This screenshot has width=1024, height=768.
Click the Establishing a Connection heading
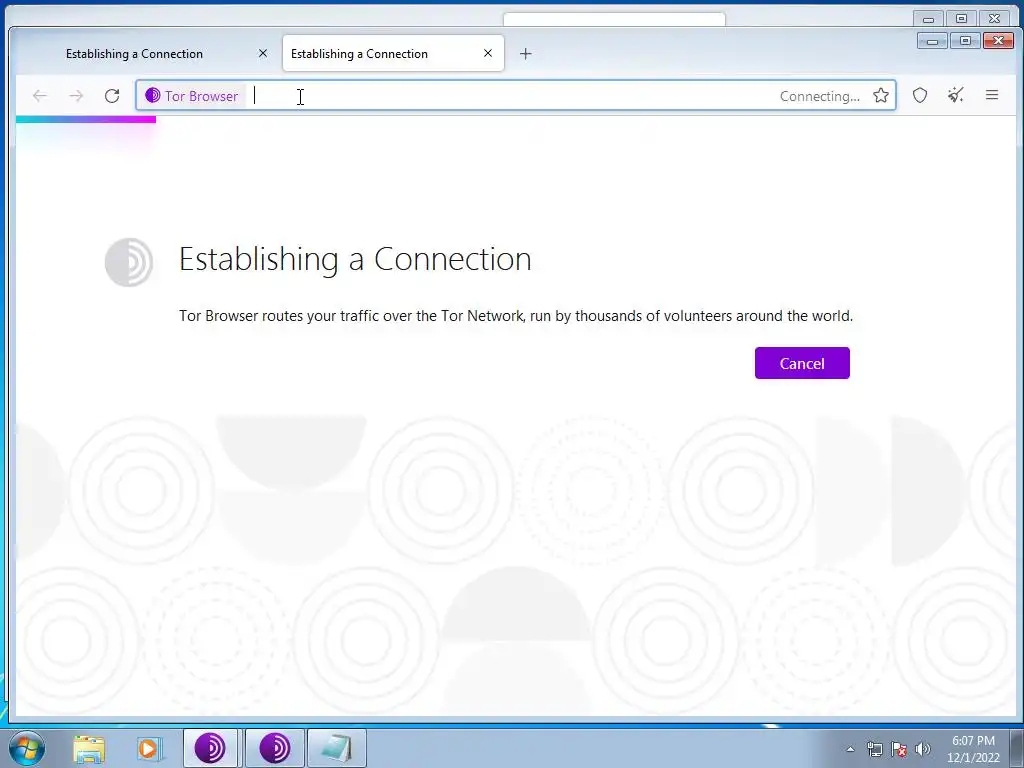coord(355,259)
